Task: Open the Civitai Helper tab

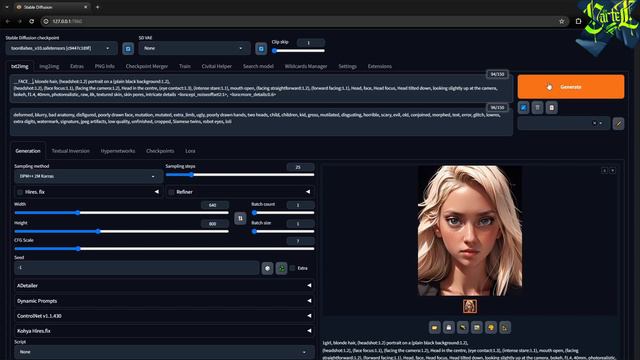Action: click(216, 66)
